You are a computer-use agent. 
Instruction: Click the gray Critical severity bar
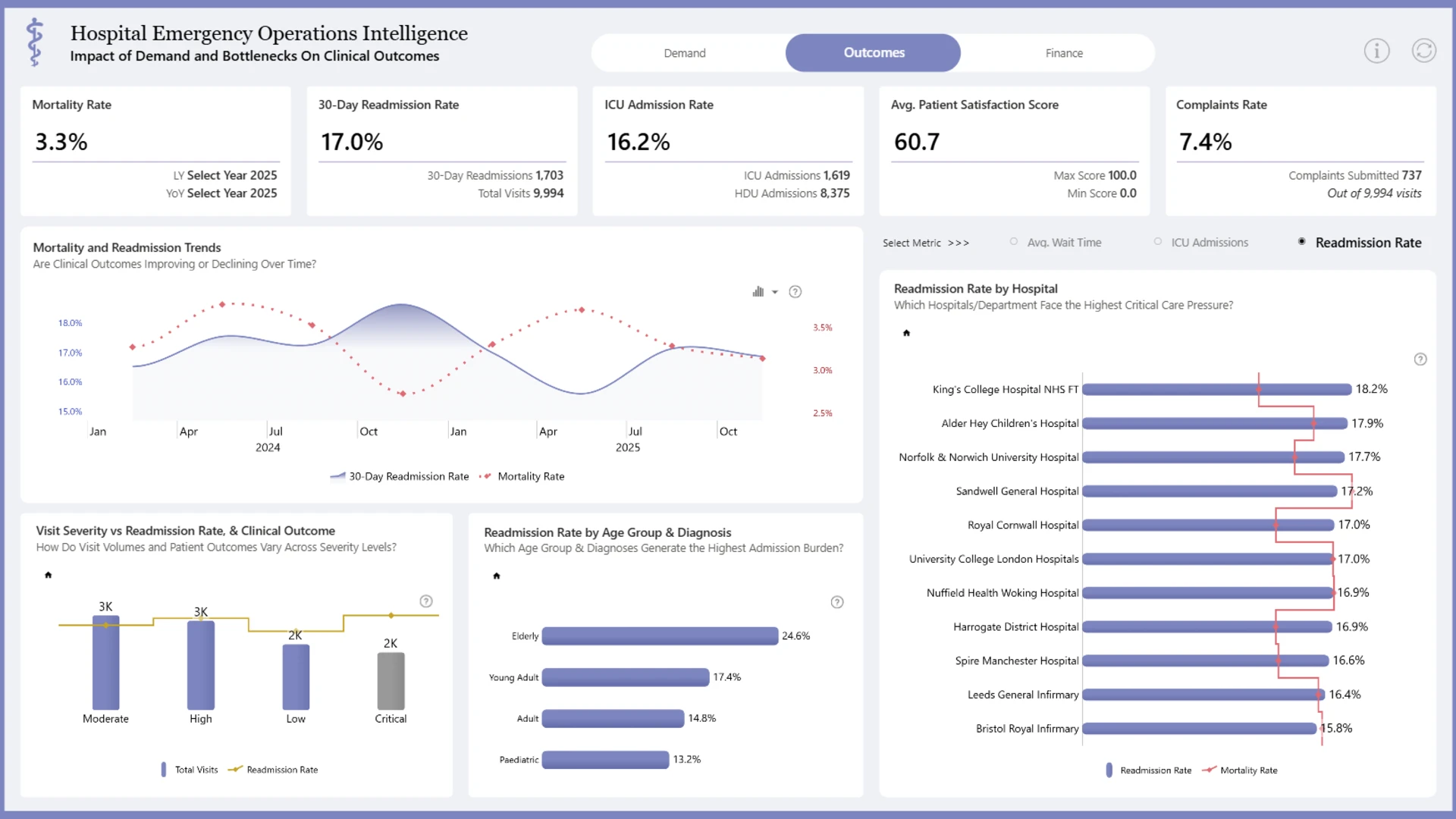(391, 681)
